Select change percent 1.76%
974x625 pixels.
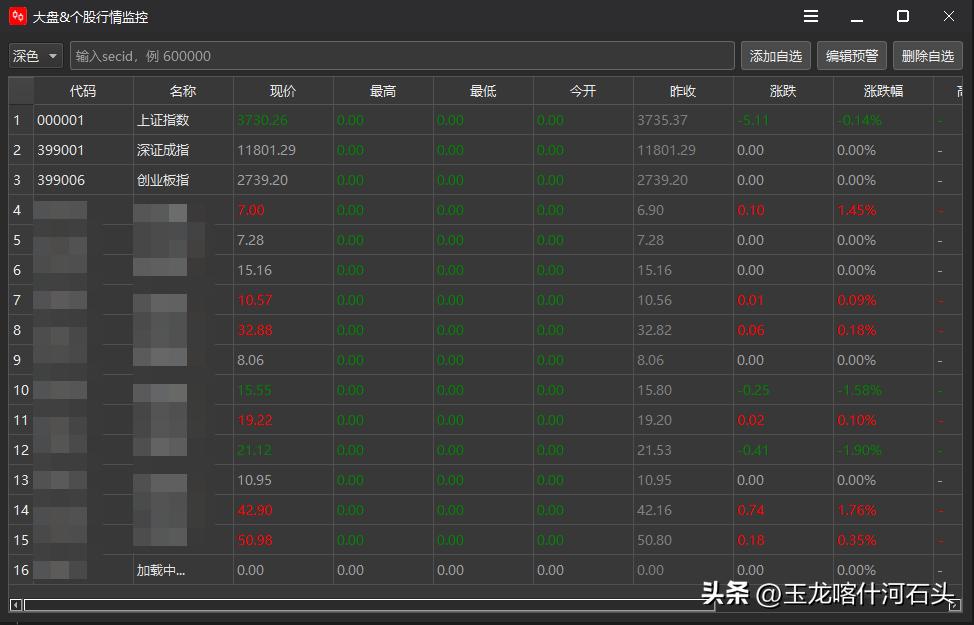(x=883, y=510)
